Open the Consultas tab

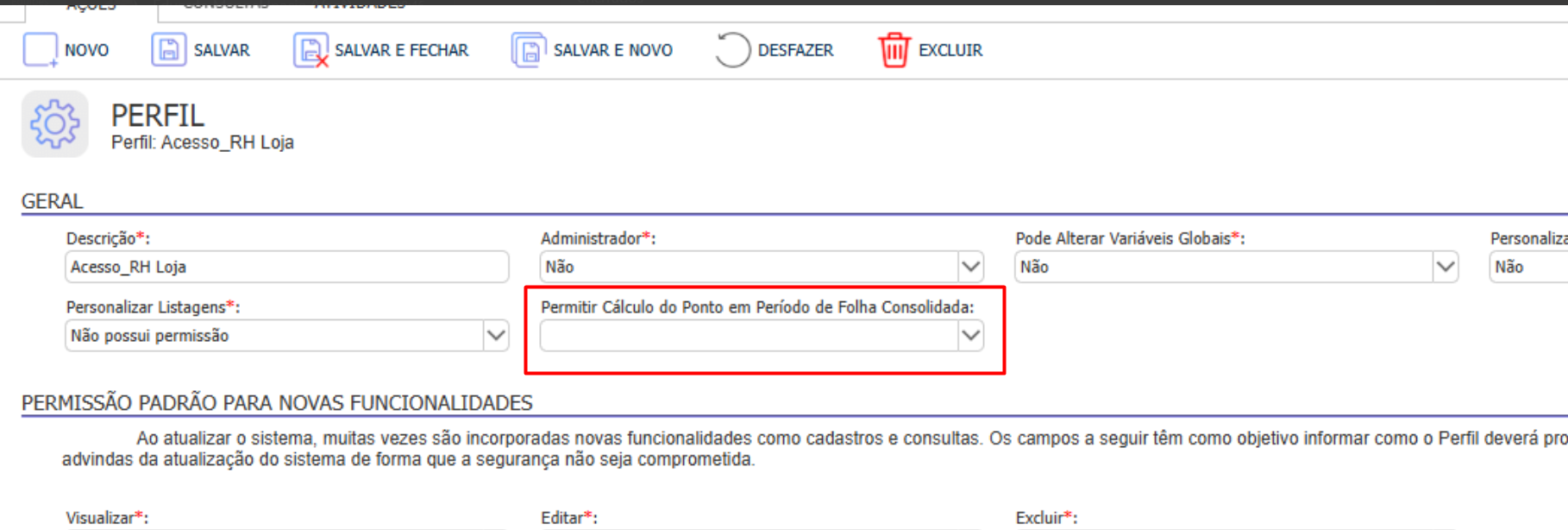tap(226, 5)
